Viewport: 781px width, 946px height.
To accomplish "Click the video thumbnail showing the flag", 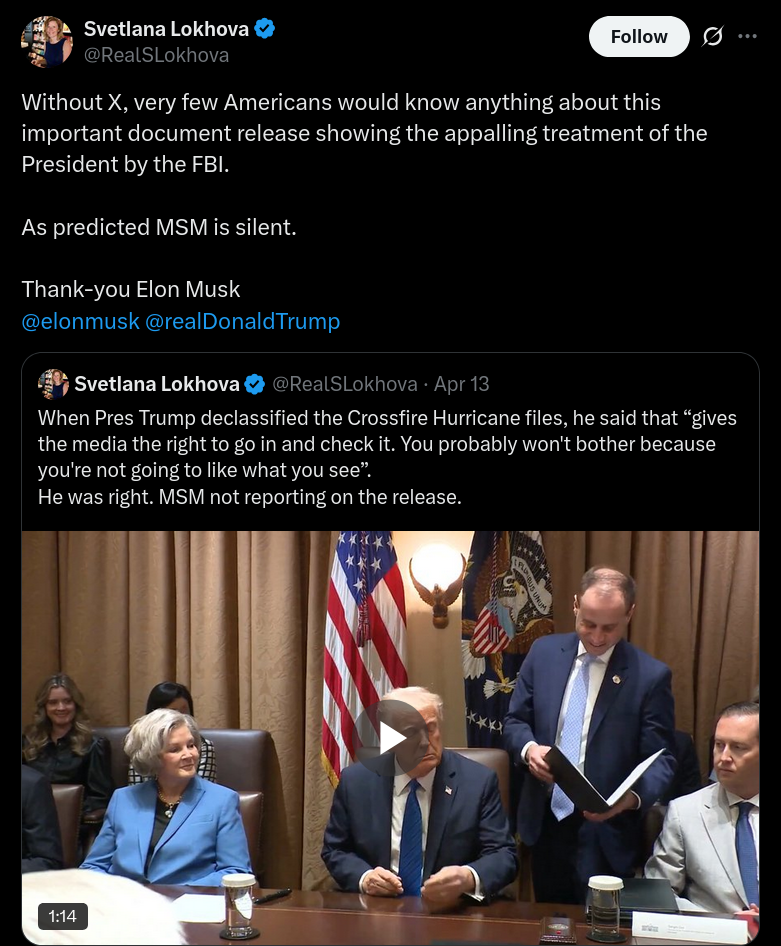I will tap(366, 620).
